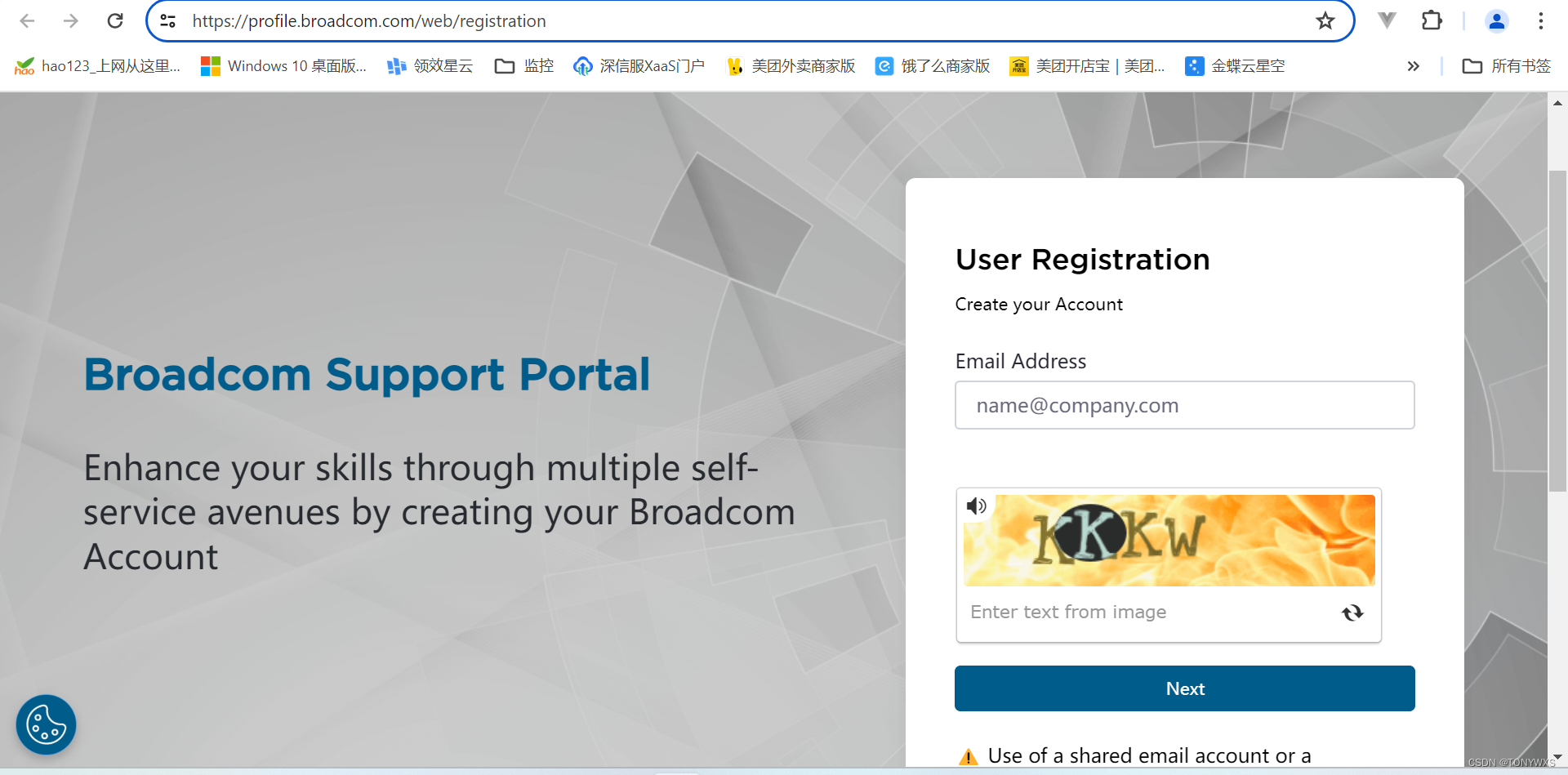
Task: Click the Next button
Action: coord(1184,688)
